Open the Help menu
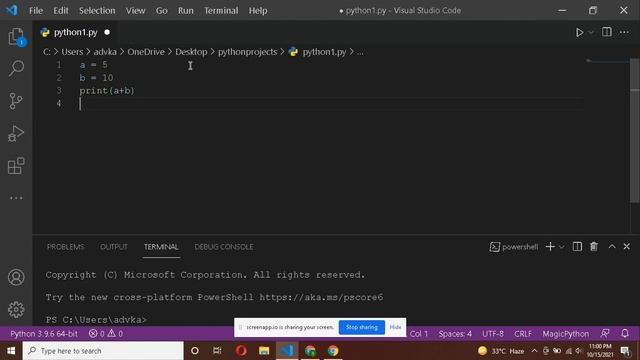The width and height of the screenshot is (640, 360). tap(258, 11)
